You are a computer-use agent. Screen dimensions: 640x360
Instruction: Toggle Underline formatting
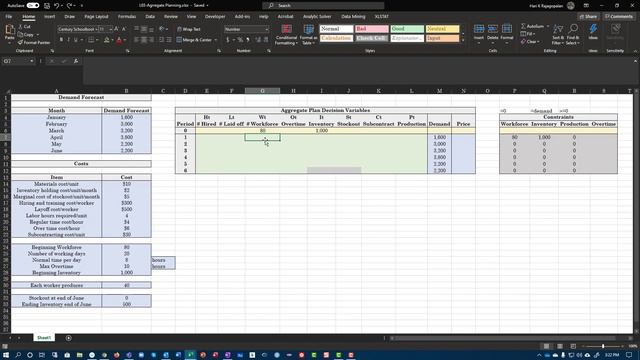click(x=75, y=40)
